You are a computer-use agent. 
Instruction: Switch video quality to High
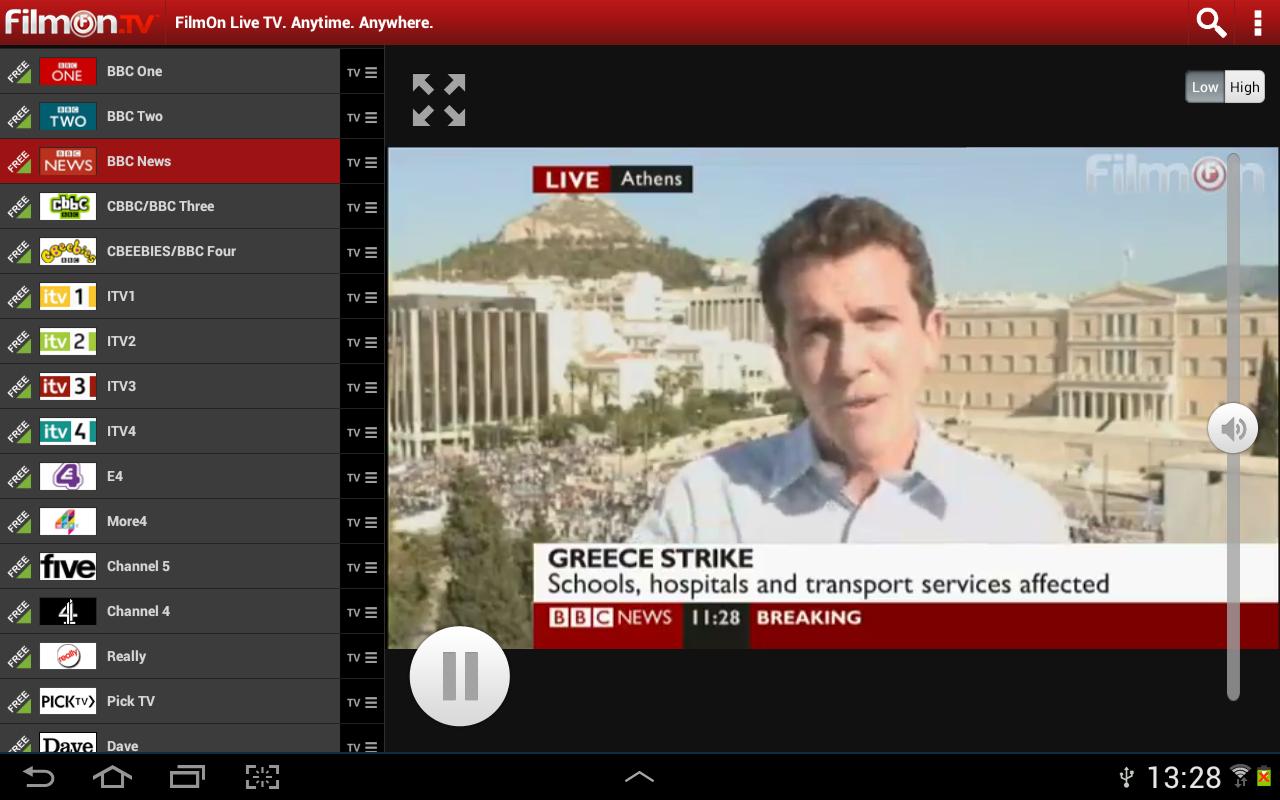tap(1245, 87)
